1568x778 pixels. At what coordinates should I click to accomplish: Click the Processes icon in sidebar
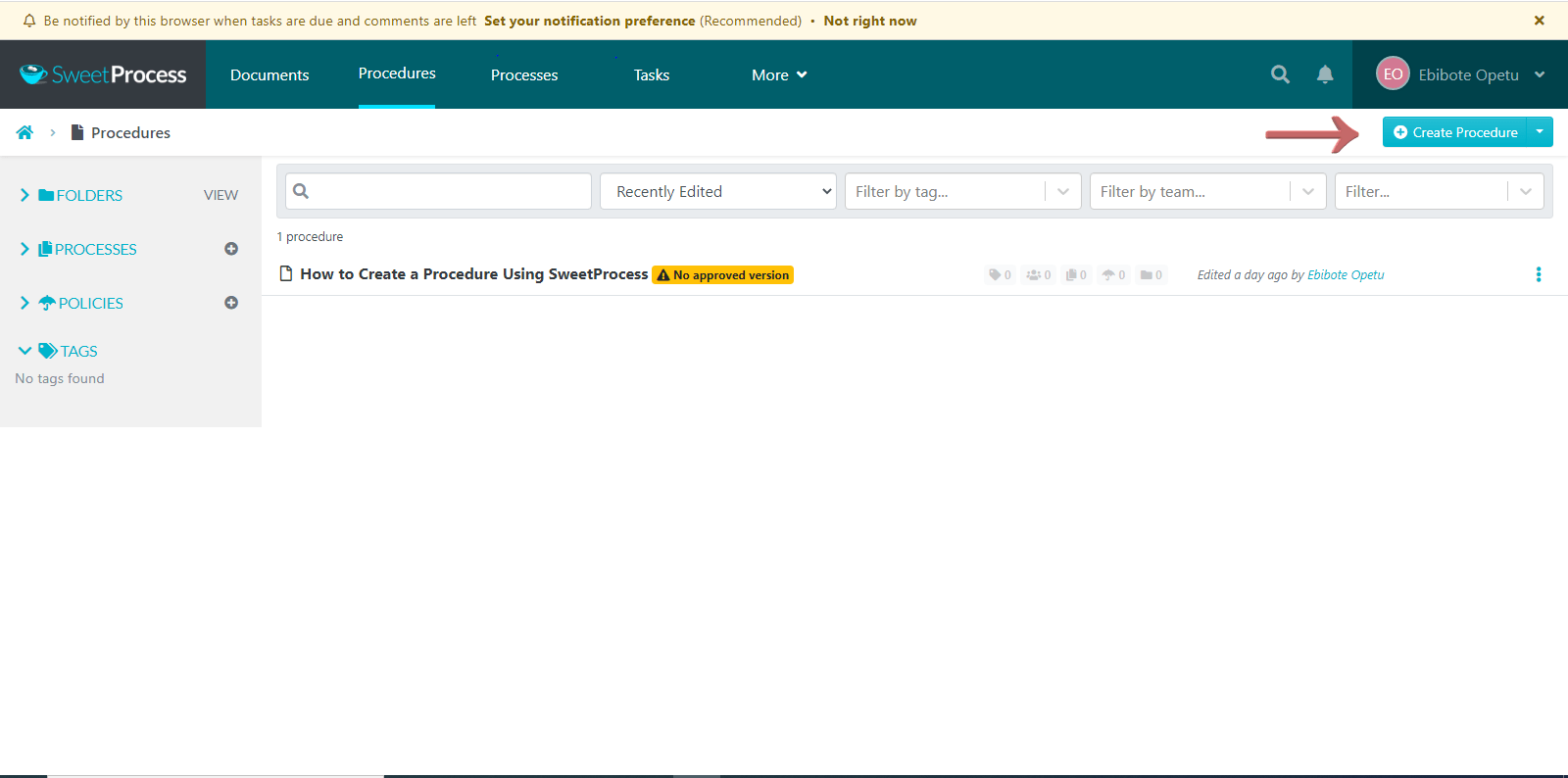point(45,249)
